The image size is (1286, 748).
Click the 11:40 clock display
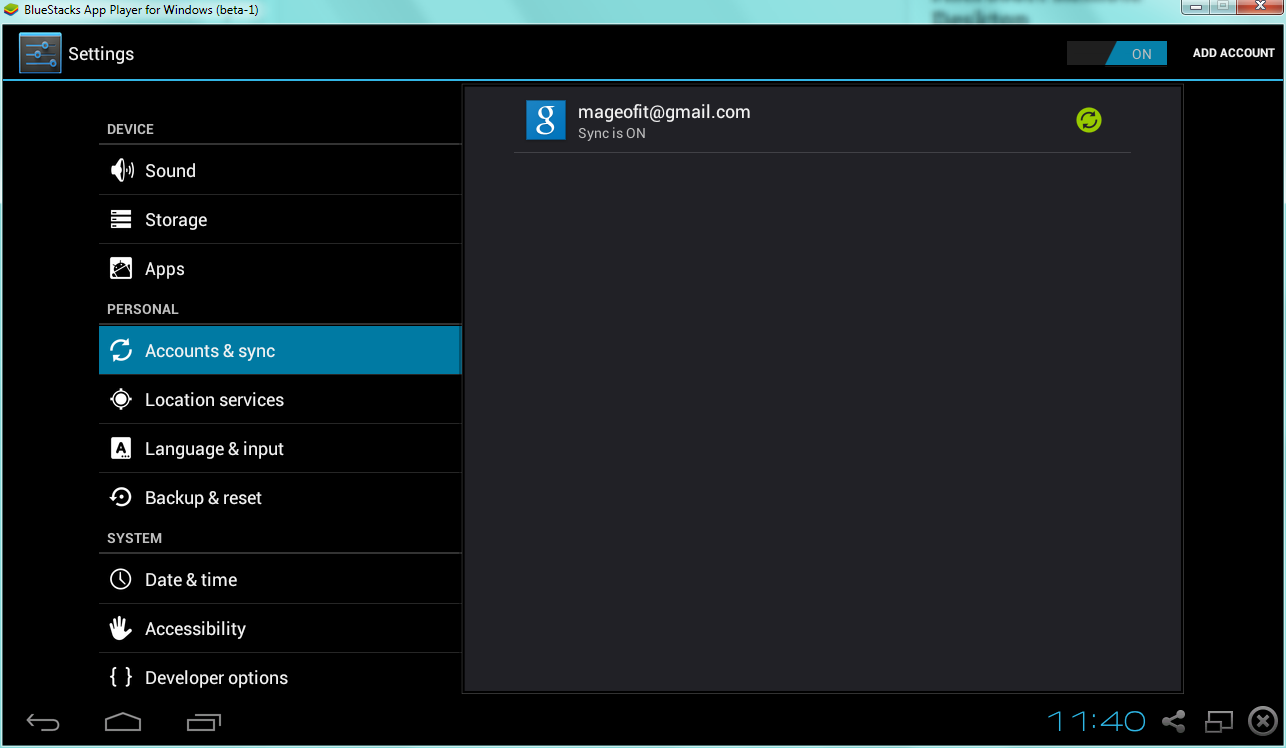coord(1096,721)
